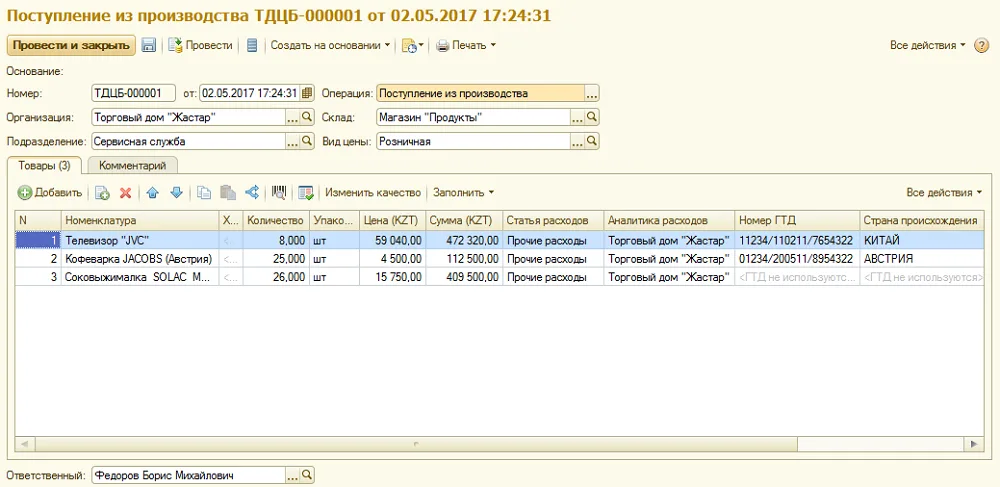The width and height of the screenshot is (1000, 487).
Task: Expand Создать на основании dropdown
Action: 330,45
